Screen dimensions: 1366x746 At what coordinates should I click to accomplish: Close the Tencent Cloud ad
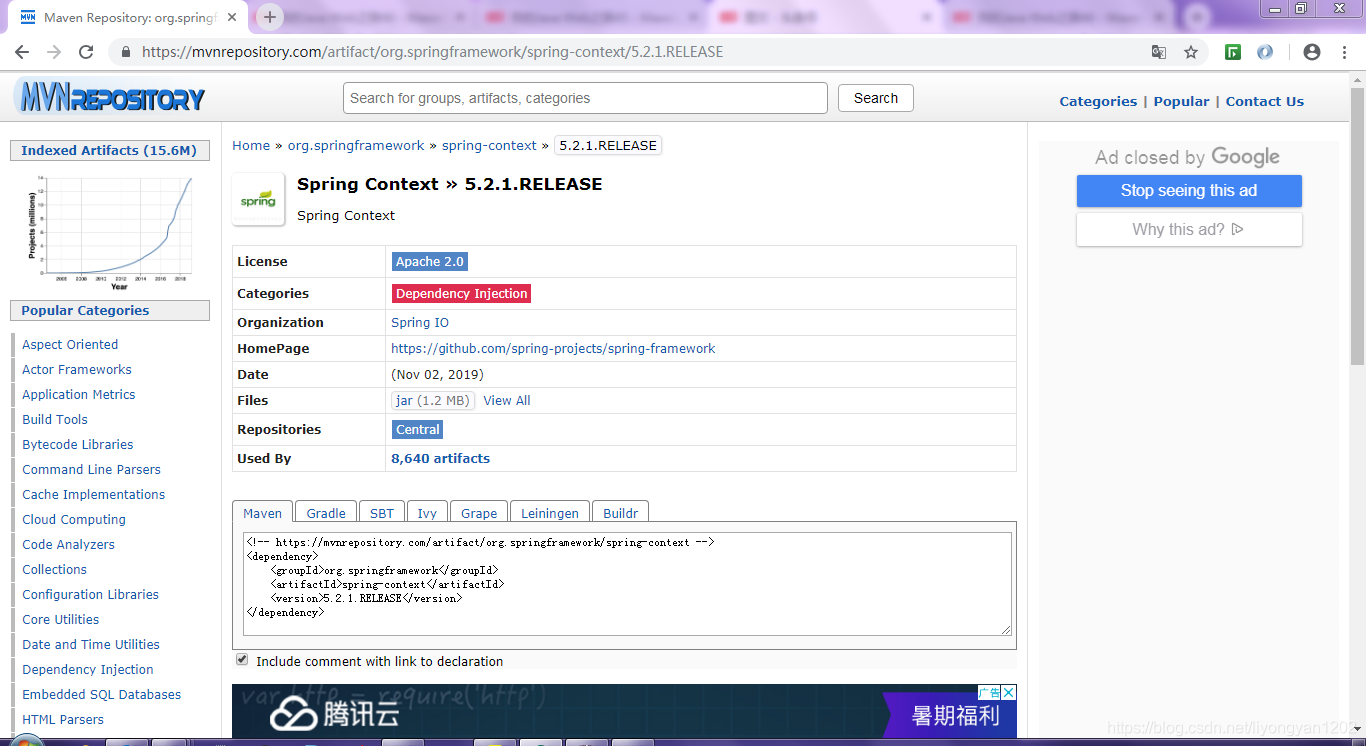(x=1009, y=692)
